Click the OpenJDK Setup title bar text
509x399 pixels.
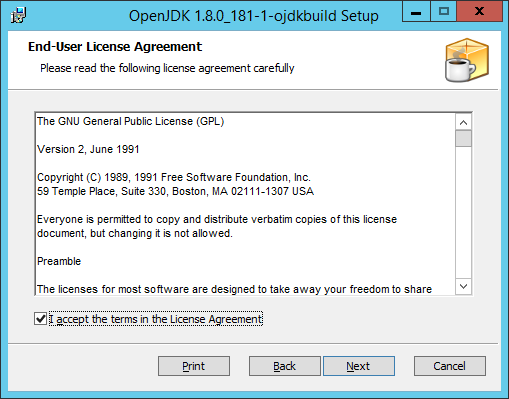coord(254,16)
